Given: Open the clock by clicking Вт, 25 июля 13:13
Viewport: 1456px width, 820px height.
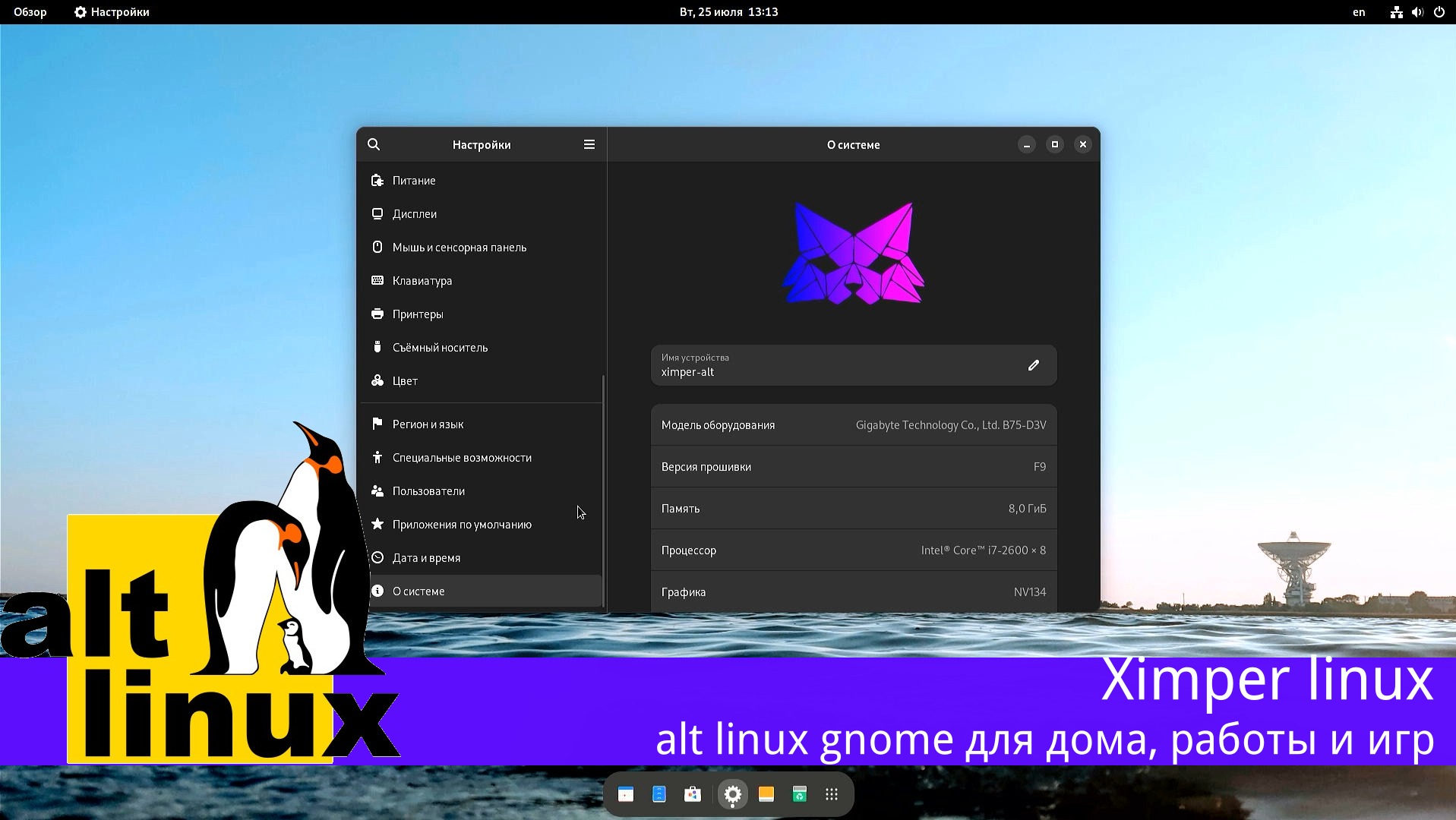Looking at the screenshot, I should (x=728, y=11).
